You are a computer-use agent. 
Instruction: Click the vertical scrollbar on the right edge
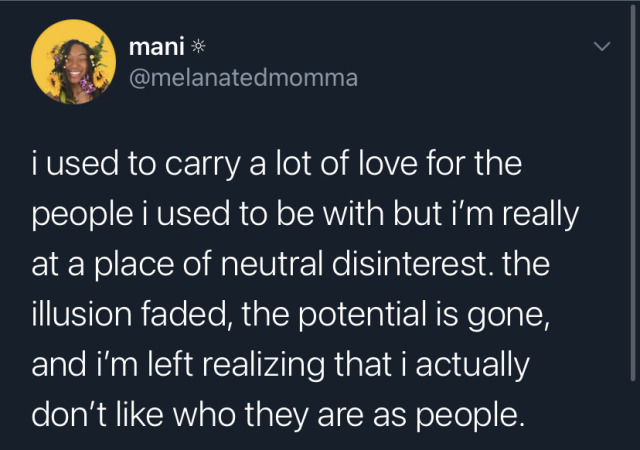tap(632, 192)
